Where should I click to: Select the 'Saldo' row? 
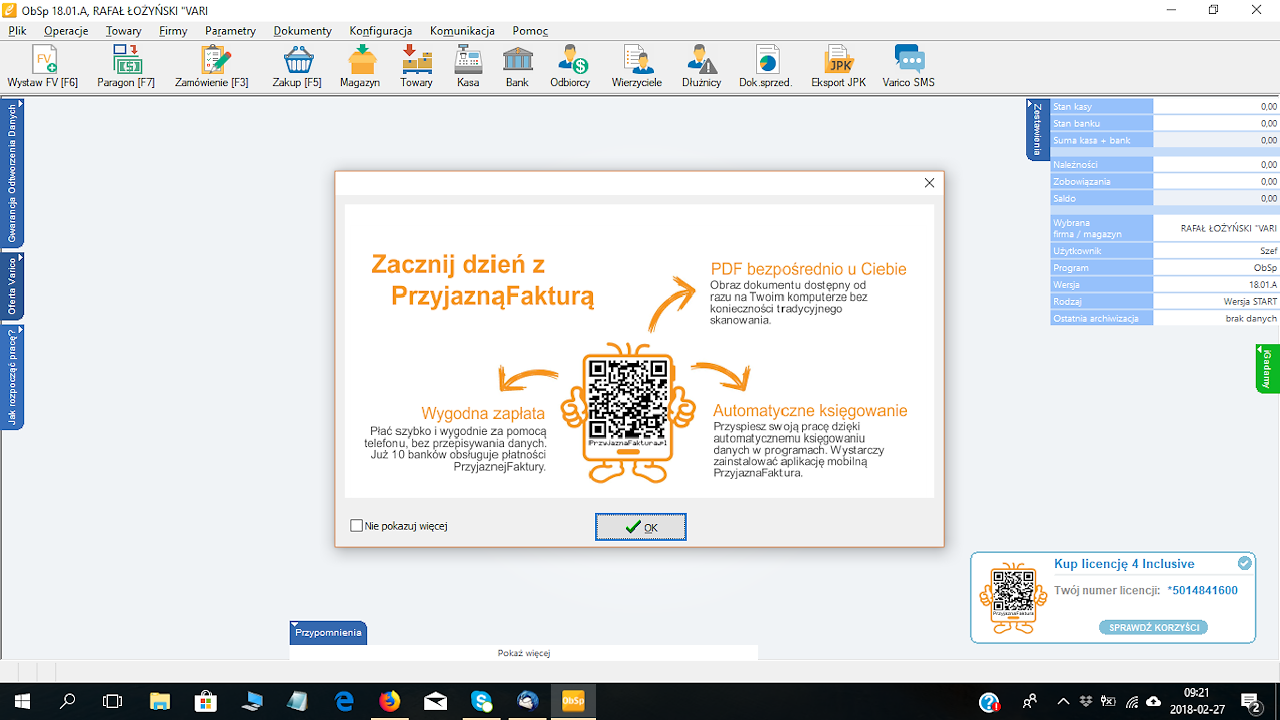tap(1165, 198)
